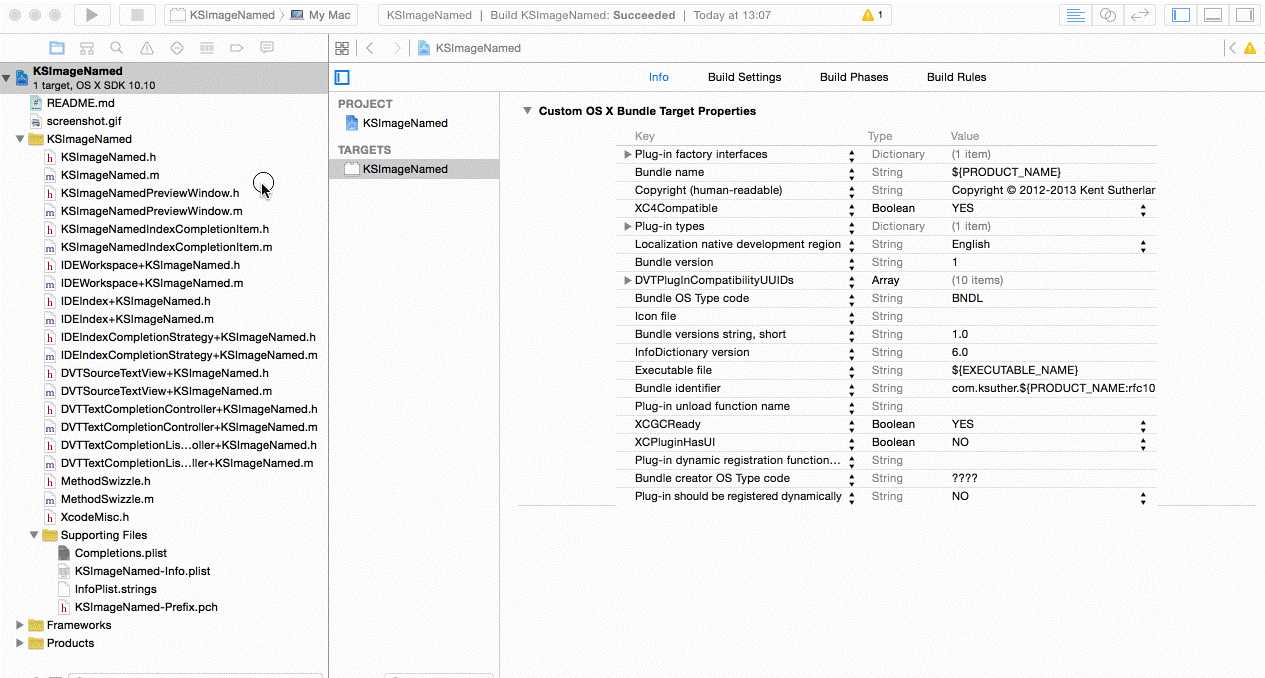Screen dimensions: 1265x678
Task: Stop the running build
Action: [x=137, y=15]
